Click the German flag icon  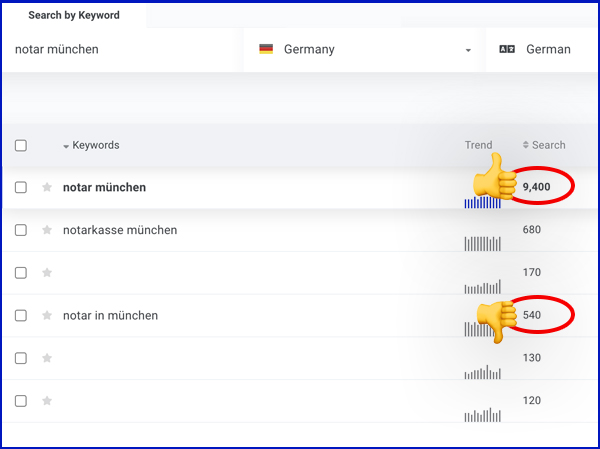coord(266,49)
